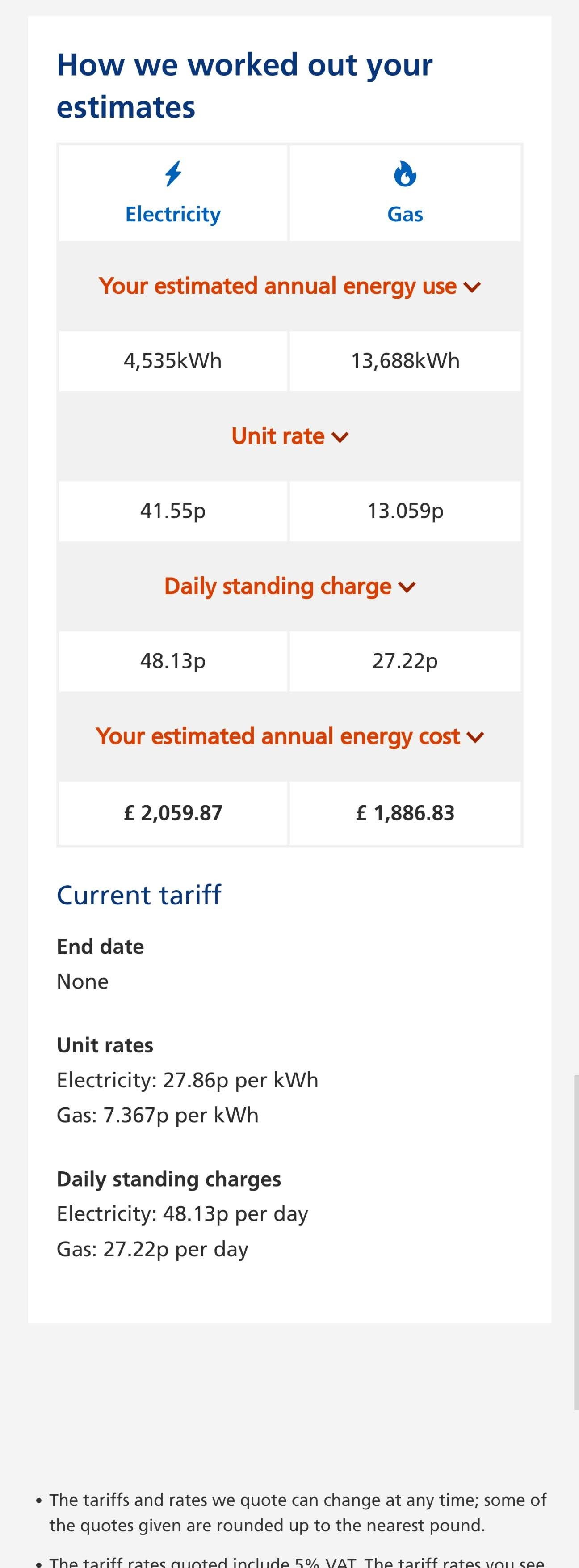Click chevron next to annual energy use
Screen dimensions: 579x1568
coord(473,287)
